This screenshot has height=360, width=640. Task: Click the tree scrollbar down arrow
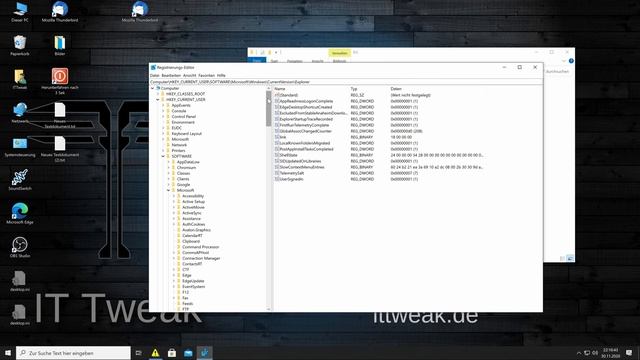pos(269,309)
